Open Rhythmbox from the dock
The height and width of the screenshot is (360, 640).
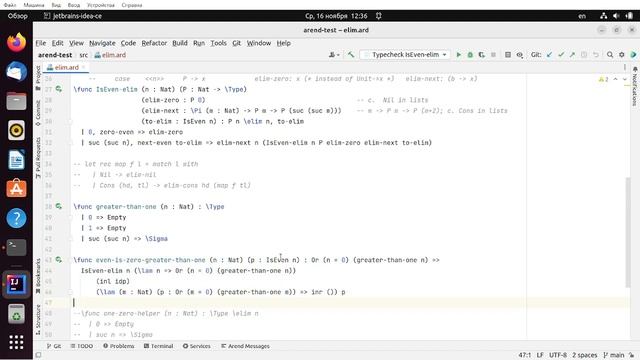coord(16,131)
